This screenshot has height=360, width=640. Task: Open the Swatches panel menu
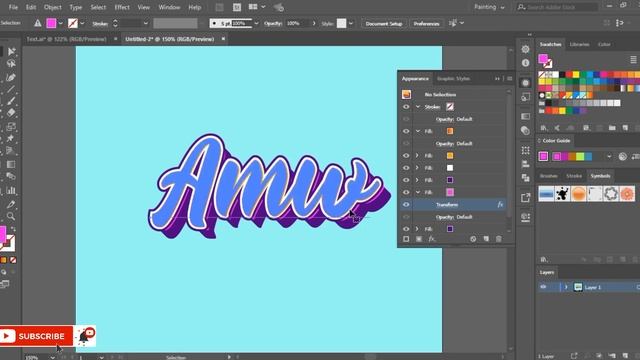633,60
